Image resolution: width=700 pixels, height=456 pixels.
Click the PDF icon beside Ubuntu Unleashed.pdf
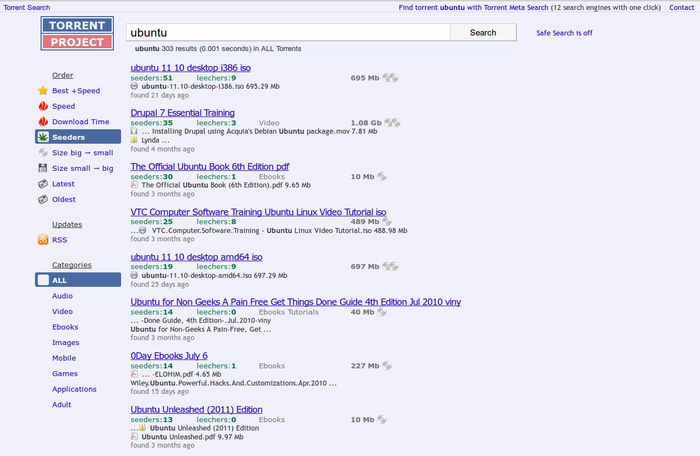click(134, 437)
